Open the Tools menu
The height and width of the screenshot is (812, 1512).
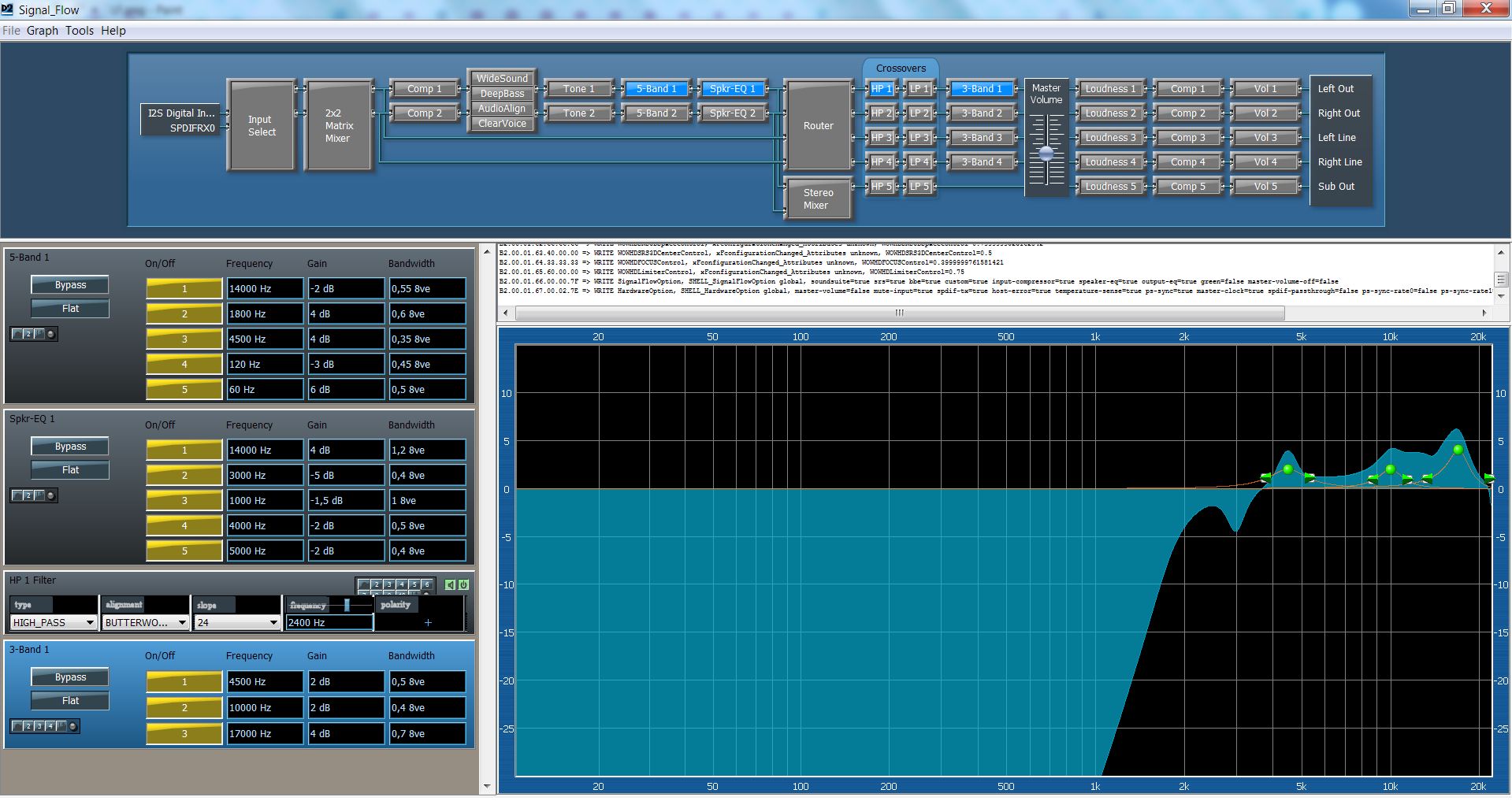pos(79,31)
